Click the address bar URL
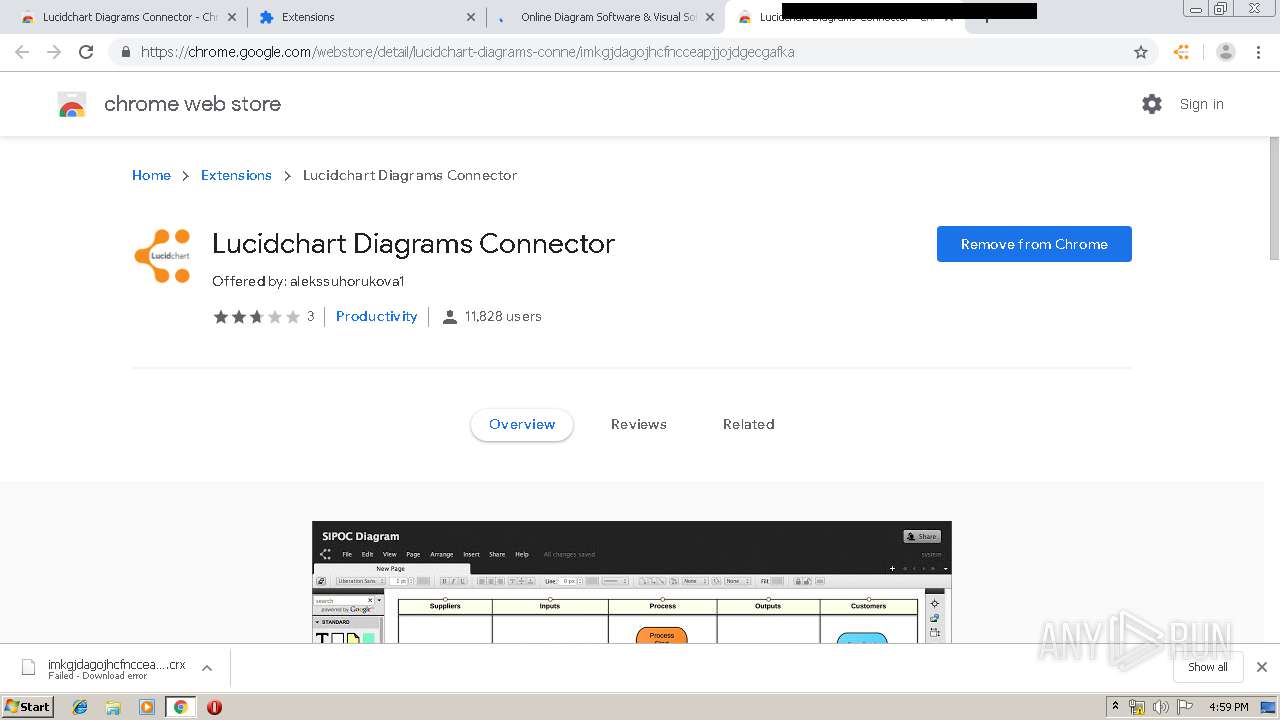The width and height of the screenshot is (1280, 720). [x=468, y=52]
